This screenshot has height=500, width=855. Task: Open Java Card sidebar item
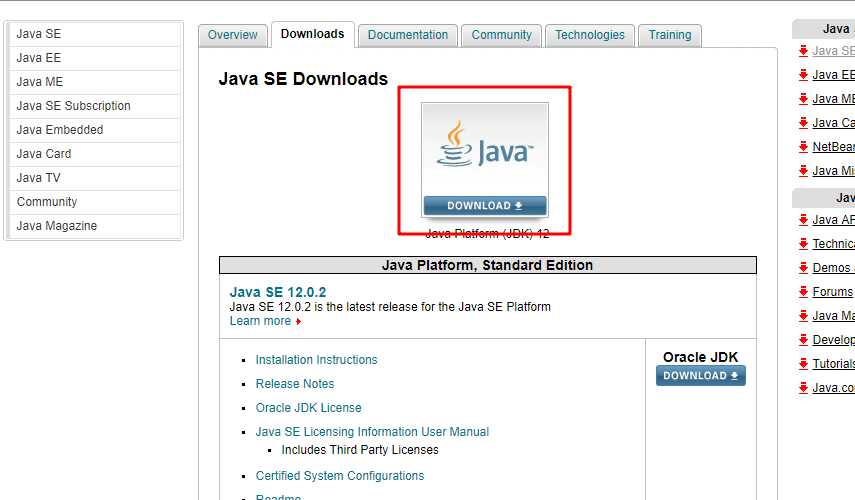pyautogui.click(x=95, y=154)
